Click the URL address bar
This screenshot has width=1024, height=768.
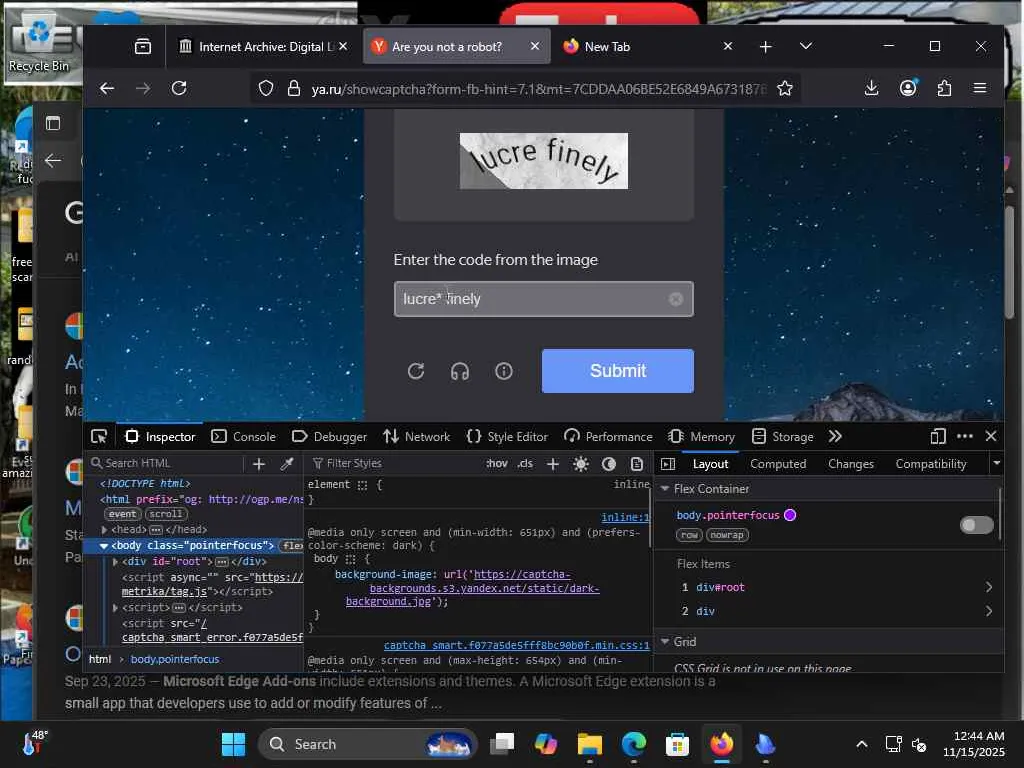(x=539, y=88)
